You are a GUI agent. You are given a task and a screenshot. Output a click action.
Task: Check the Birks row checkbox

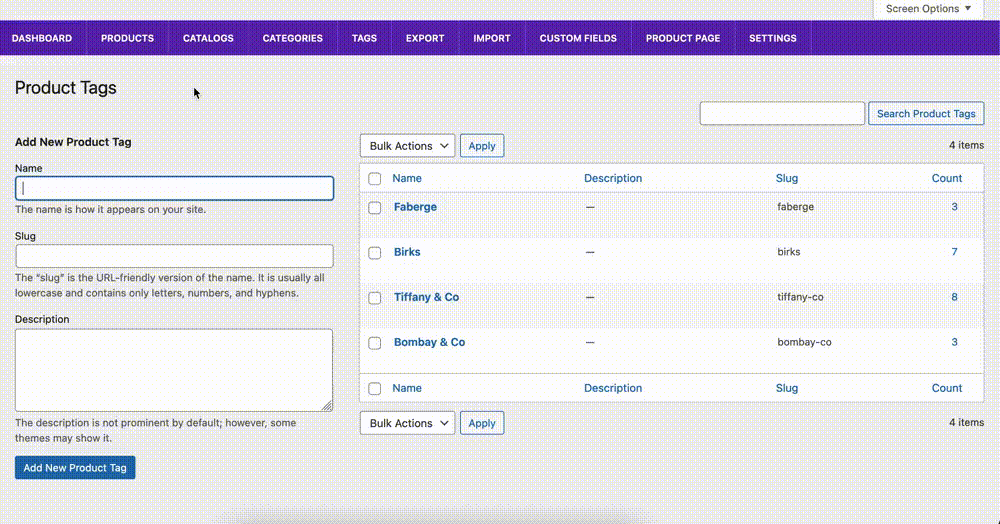pos(375,253)
